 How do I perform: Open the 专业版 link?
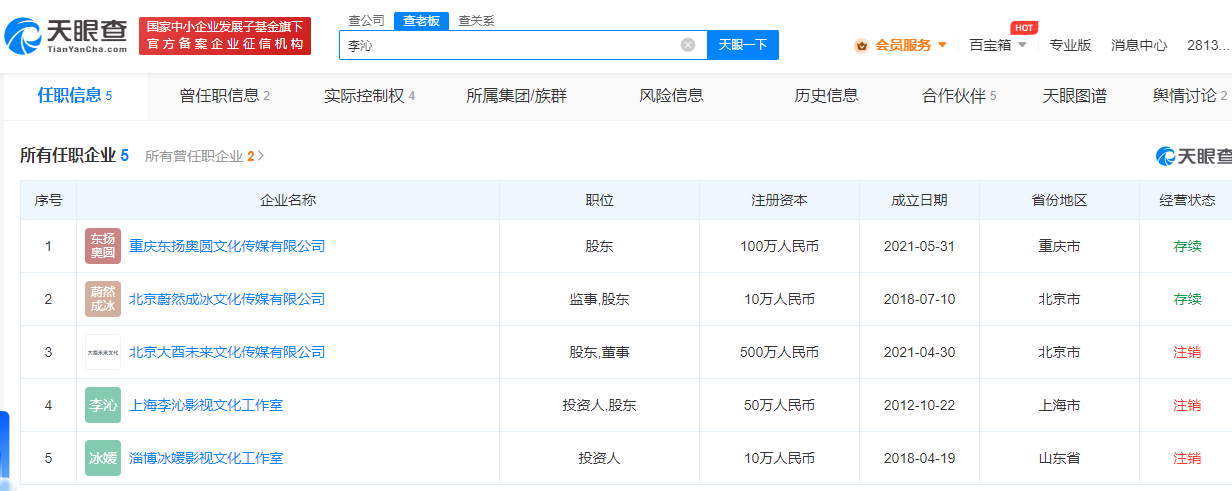click(x=1070, y=45)
